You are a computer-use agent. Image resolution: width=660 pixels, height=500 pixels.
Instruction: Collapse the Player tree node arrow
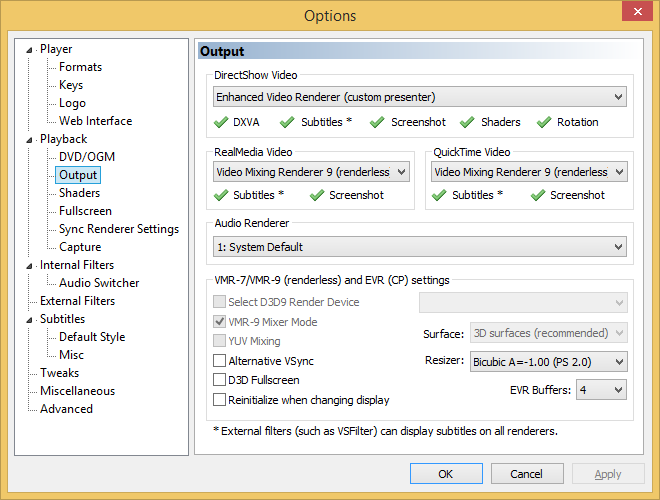[29, 50]
